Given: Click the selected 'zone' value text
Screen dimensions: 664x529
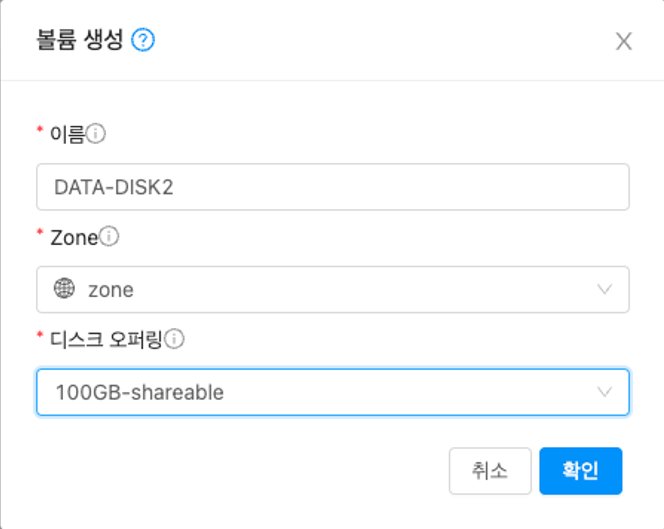Looking at the screenshot, I should [x=110, y=290].
